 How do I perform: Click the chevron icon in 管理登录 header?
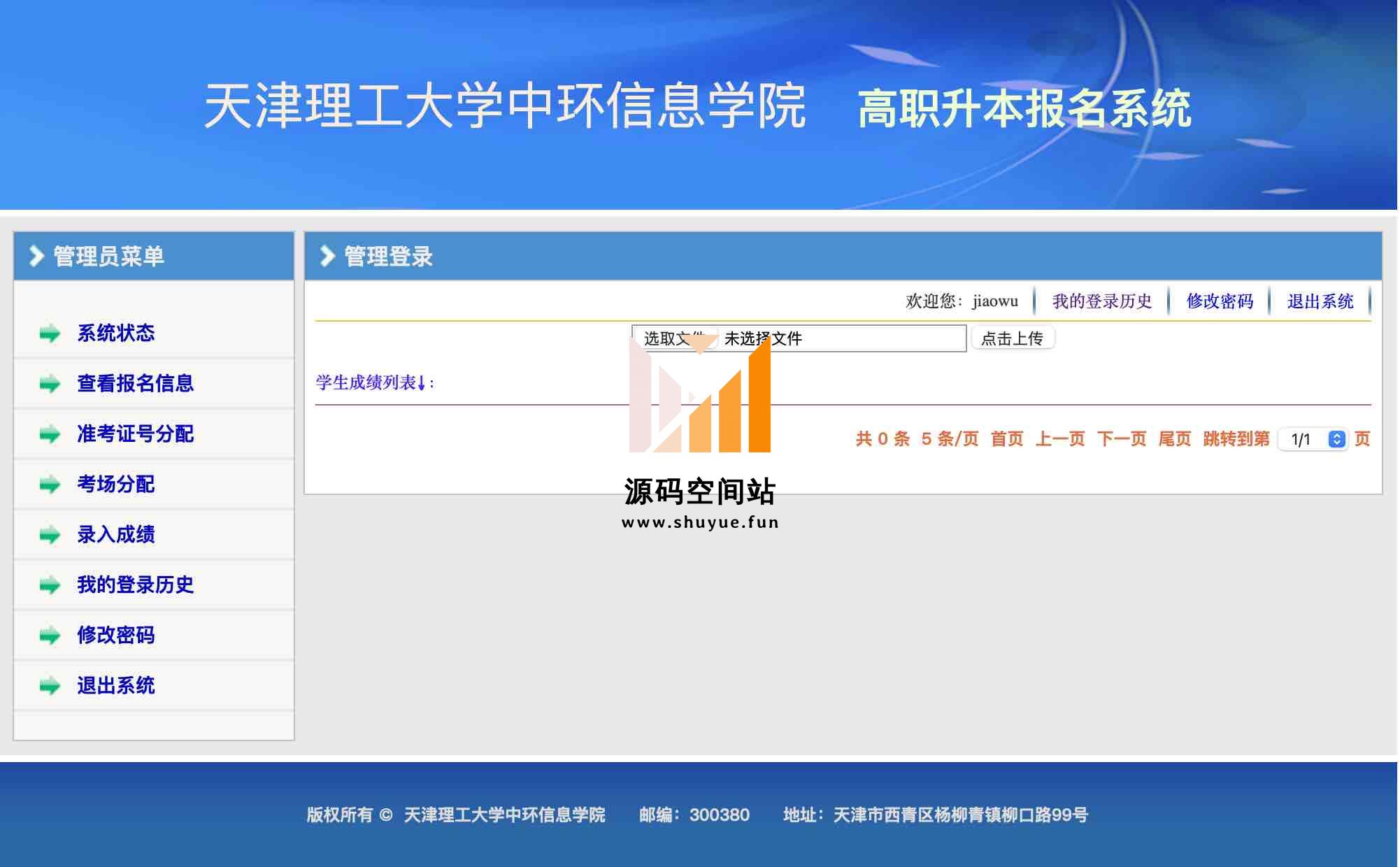(327, 256)
